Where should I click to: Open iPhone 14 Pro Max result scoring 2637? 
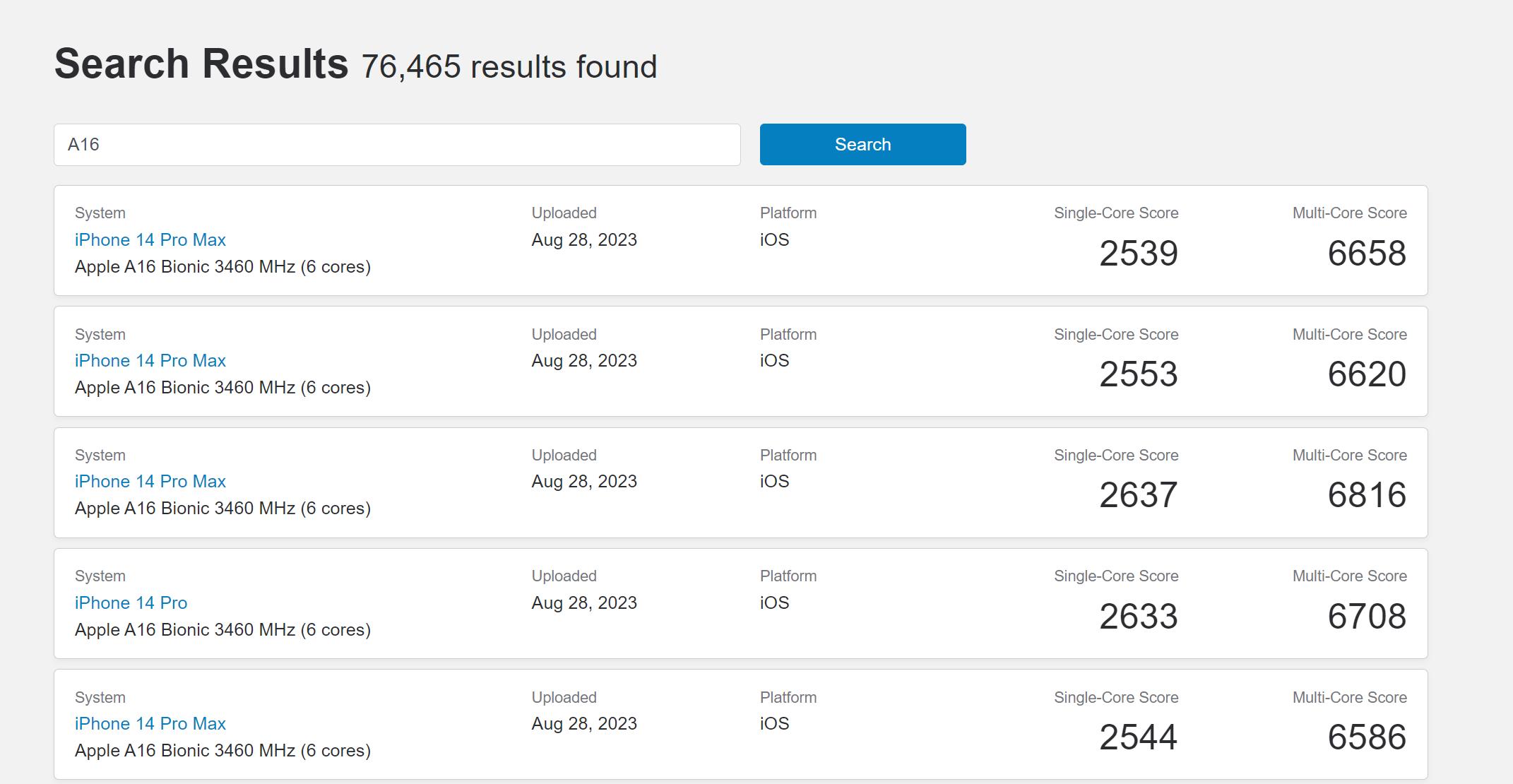click(x=150, y=482)
